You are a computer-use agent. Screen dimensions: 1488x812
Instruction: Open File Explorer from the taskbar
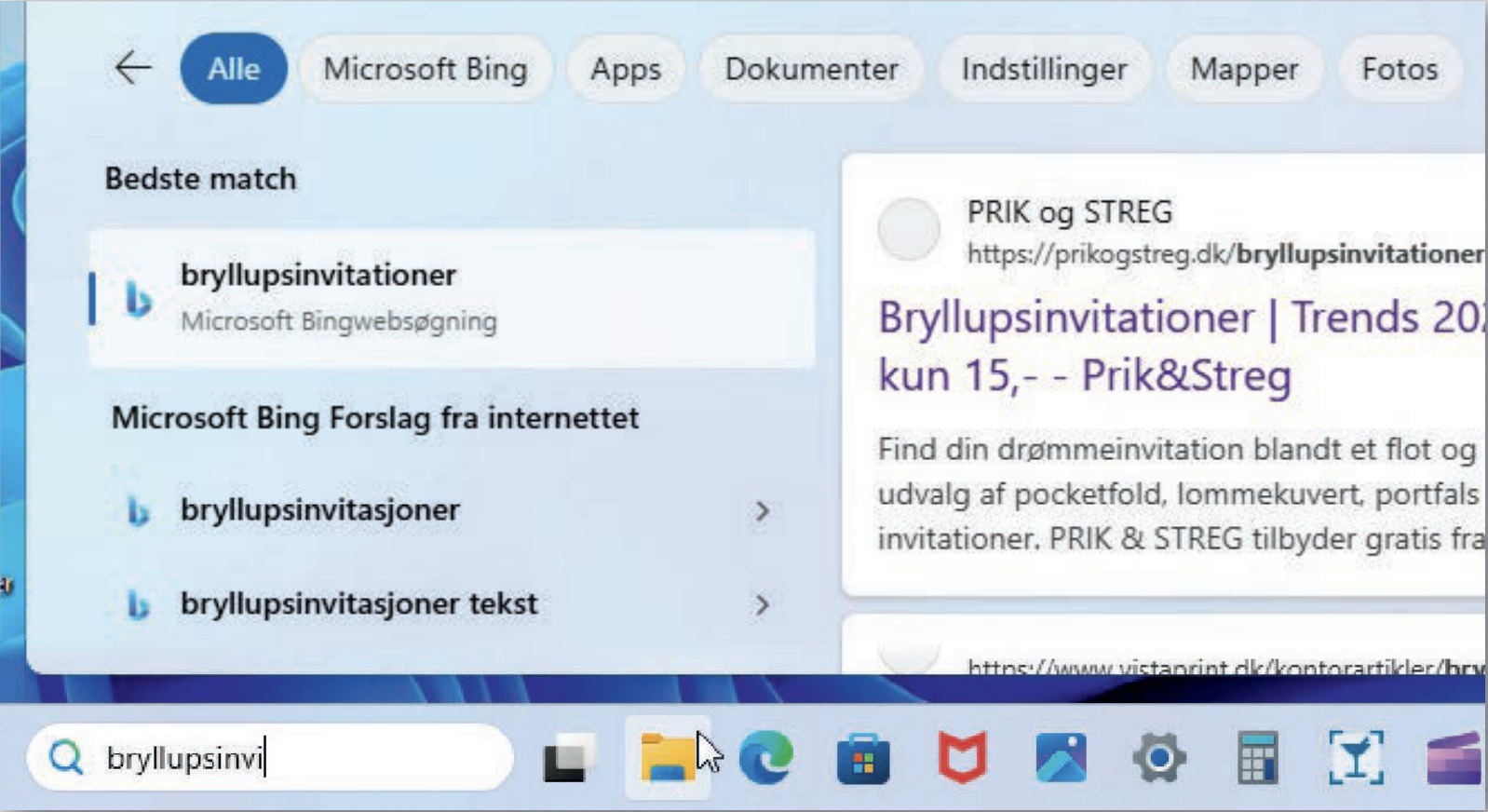point(667,757)
